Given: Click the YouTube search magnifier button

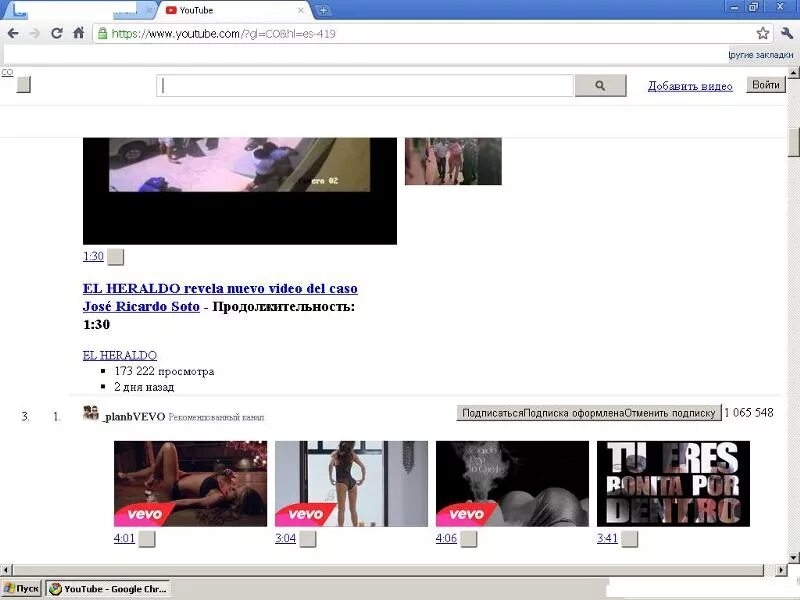Looking at the screenshot, I should 601,86.
